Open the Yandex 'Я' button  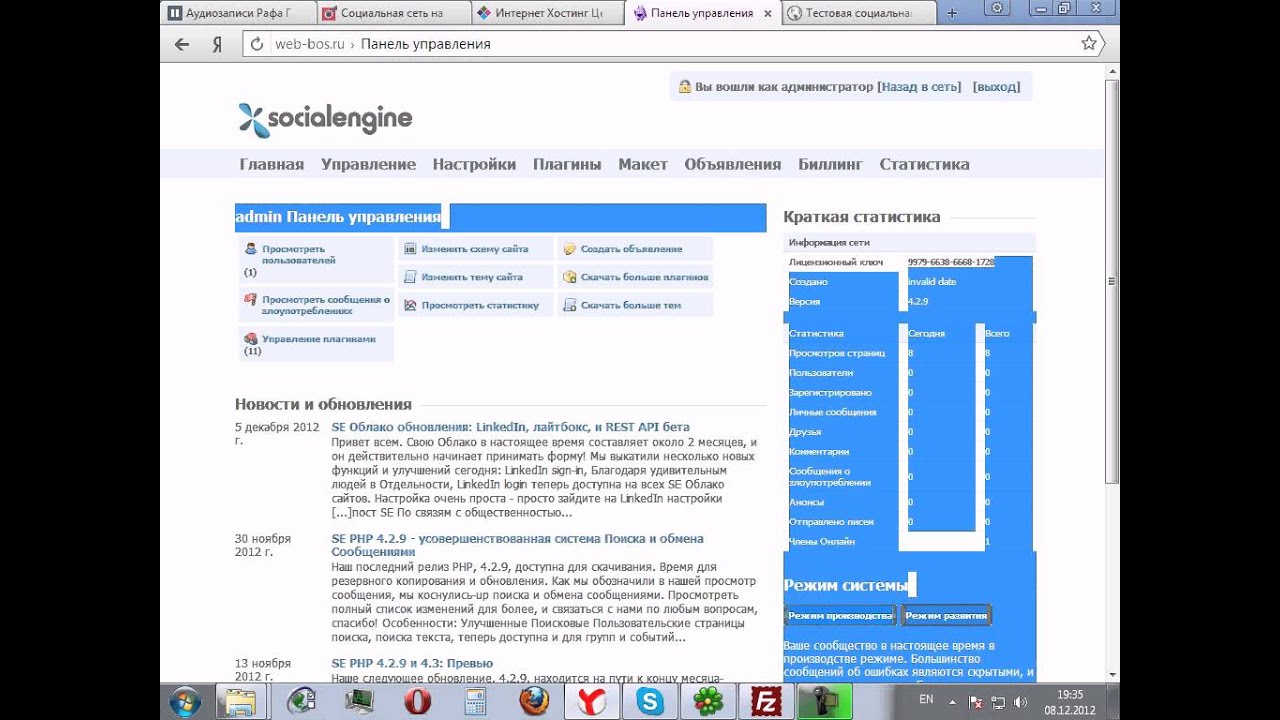(217, 44)
